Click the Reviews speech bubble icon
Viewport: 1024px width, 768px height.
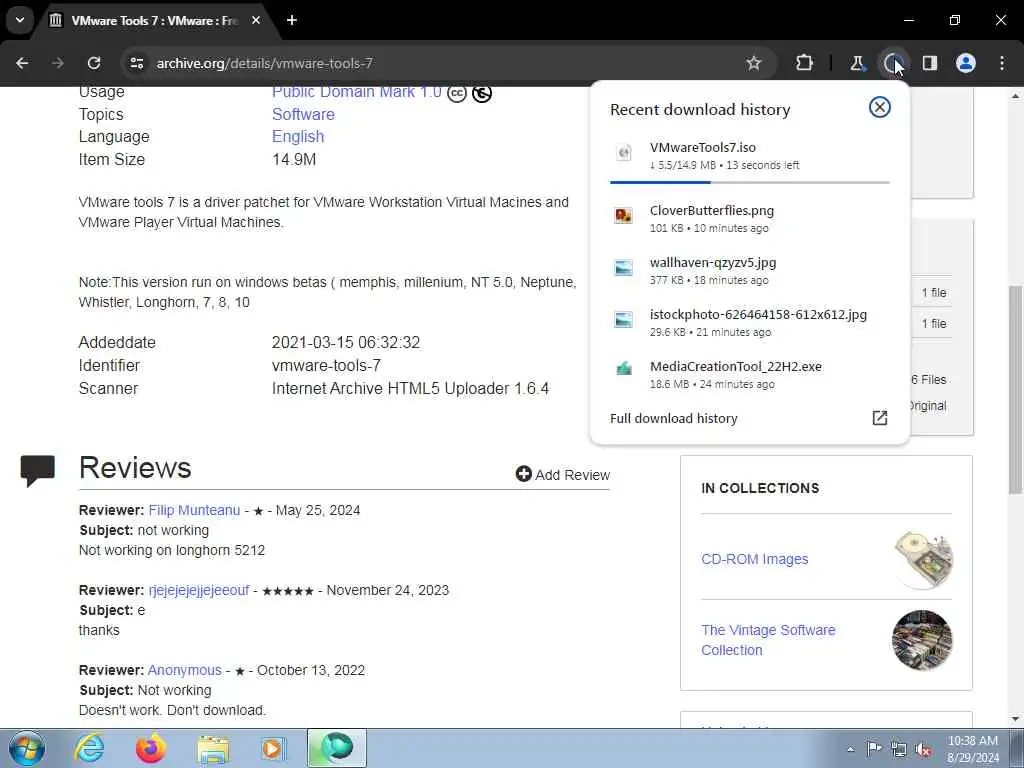pos(37,470)
